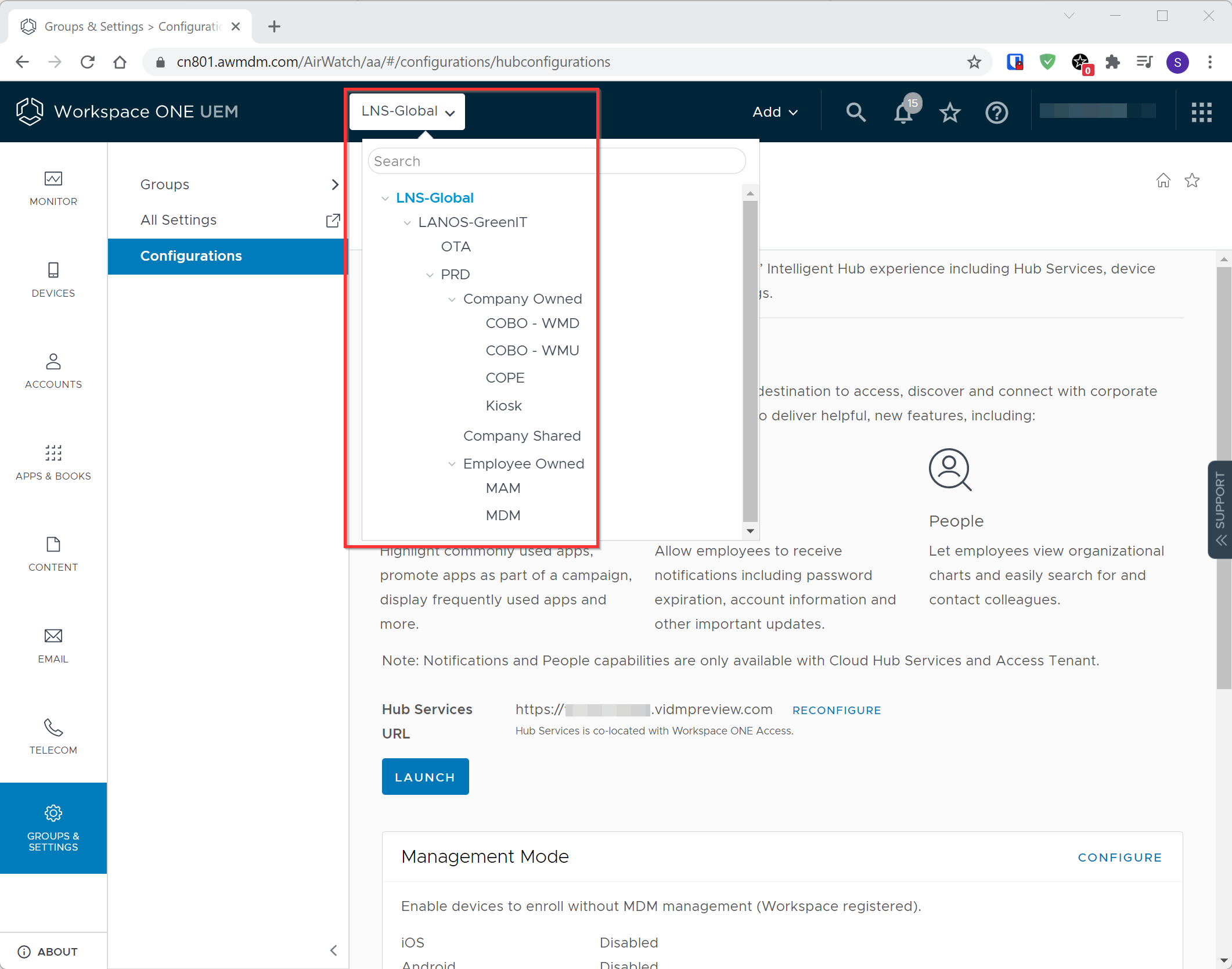Collapse the LNS-Global tree node
The width and height of the screenshot is (1232, 969).
(x=384, y=199)
